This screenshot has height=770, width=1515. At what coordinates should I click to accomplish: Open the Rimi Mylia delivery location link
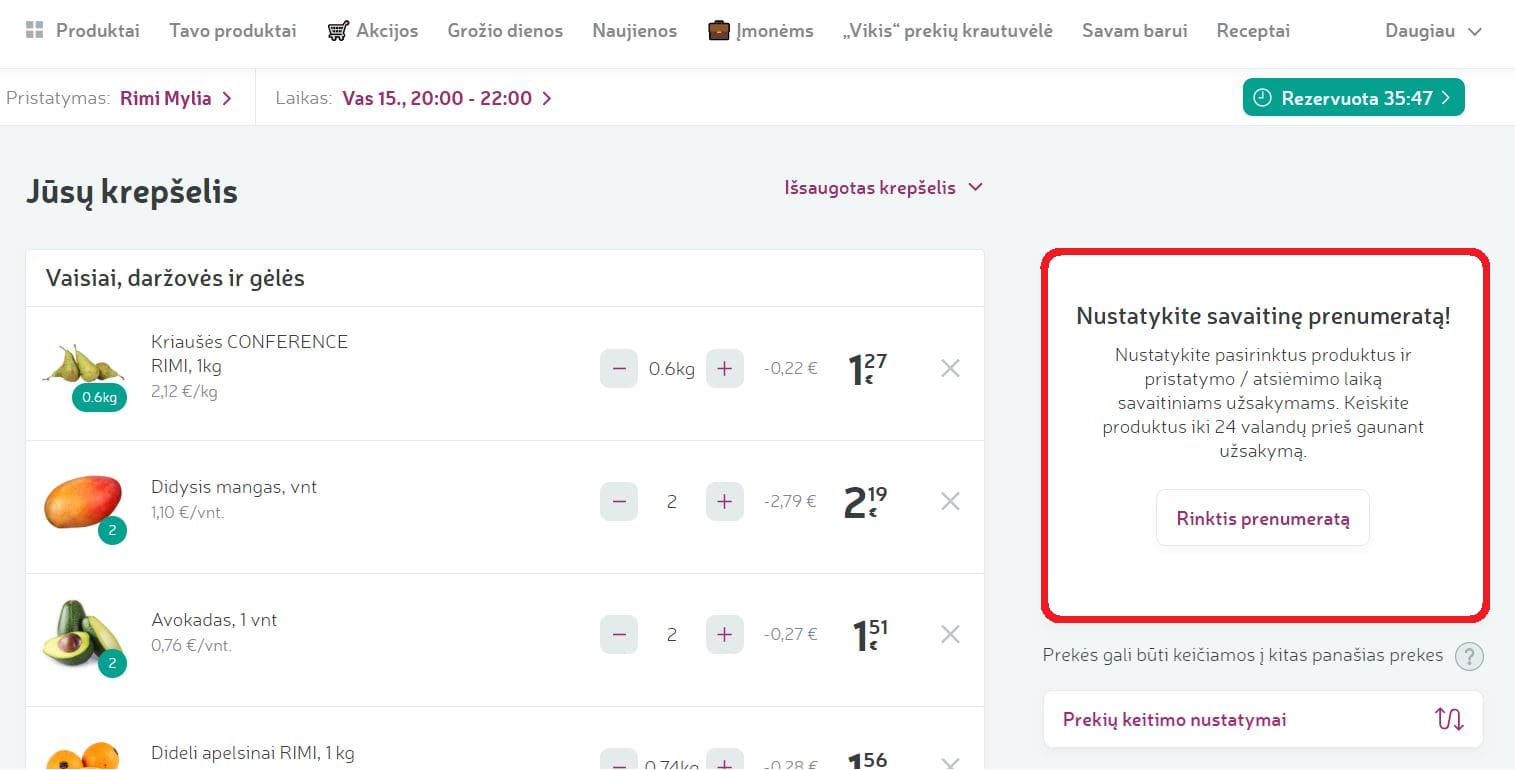(x=175, y=98)
